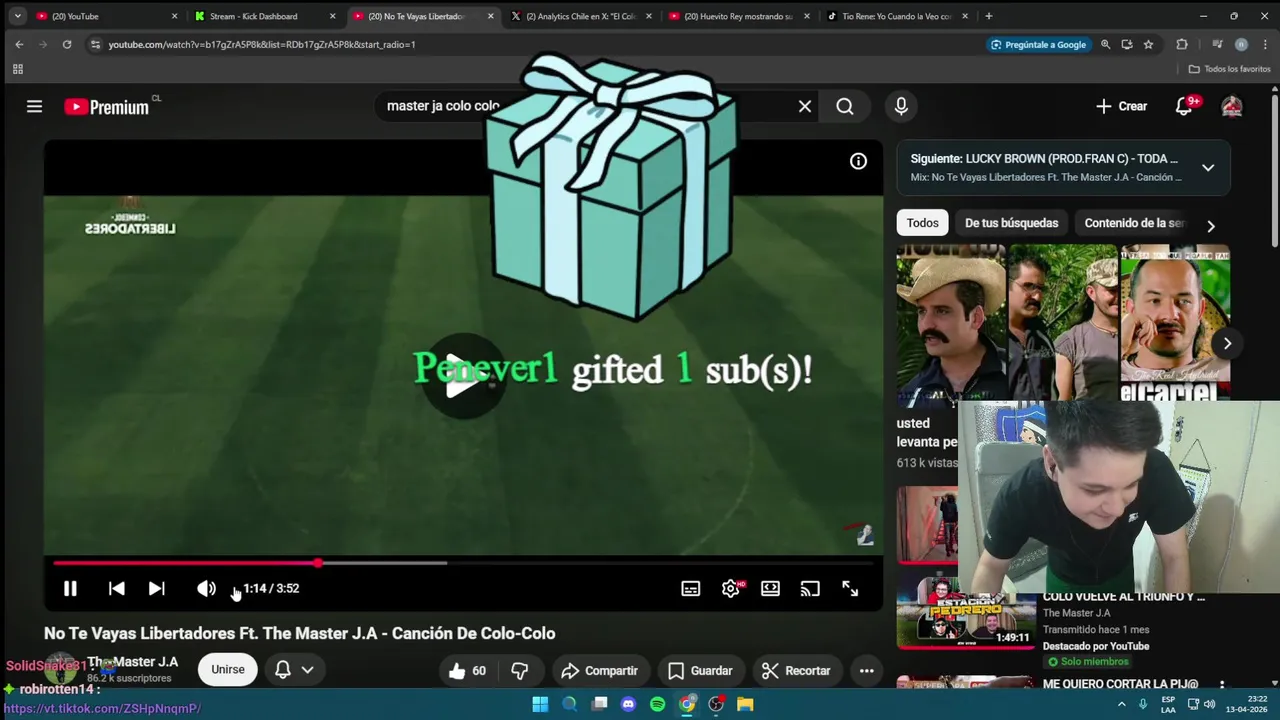Save video with Guardar button
This screenshot has width=1280, height=720.
(700, 670)
